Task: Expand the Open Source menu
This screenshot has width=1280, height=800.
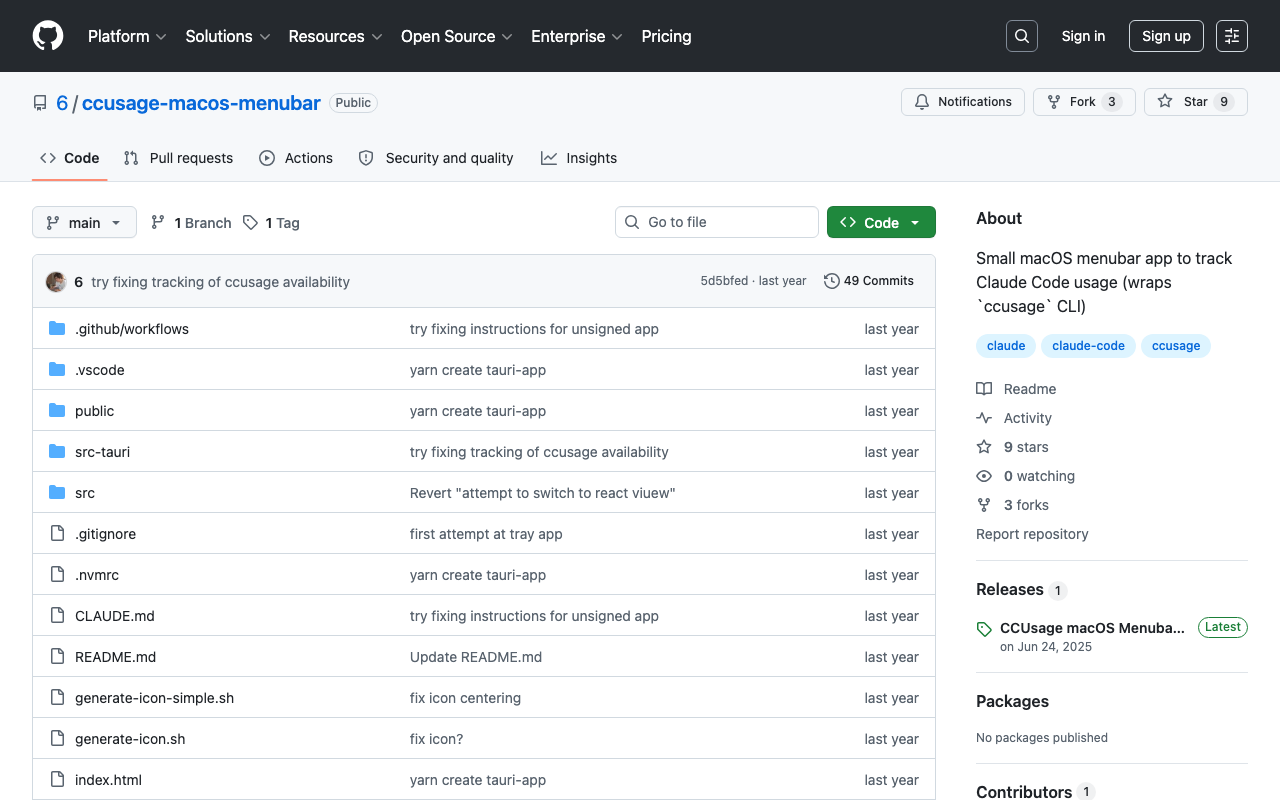Action: pyautogui.click(x=457, y=36)
